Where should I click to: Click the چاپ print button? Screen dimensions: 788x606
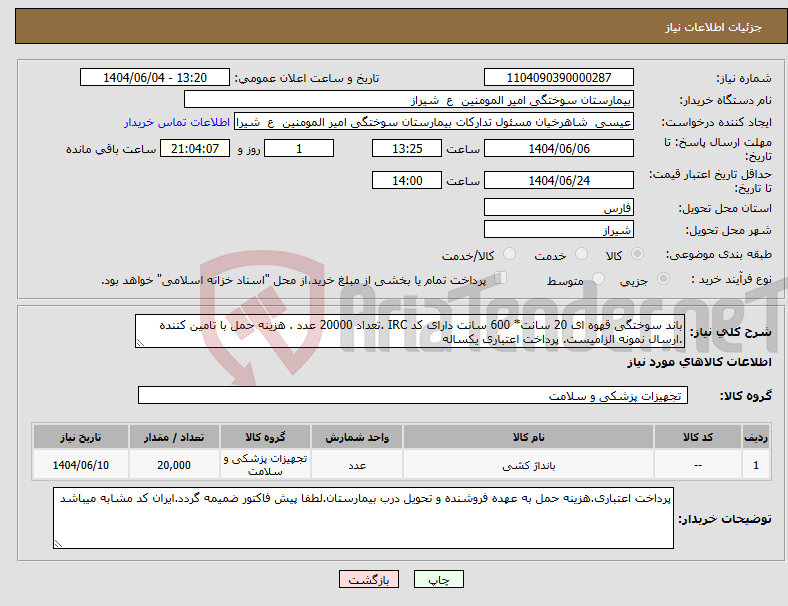438,579
